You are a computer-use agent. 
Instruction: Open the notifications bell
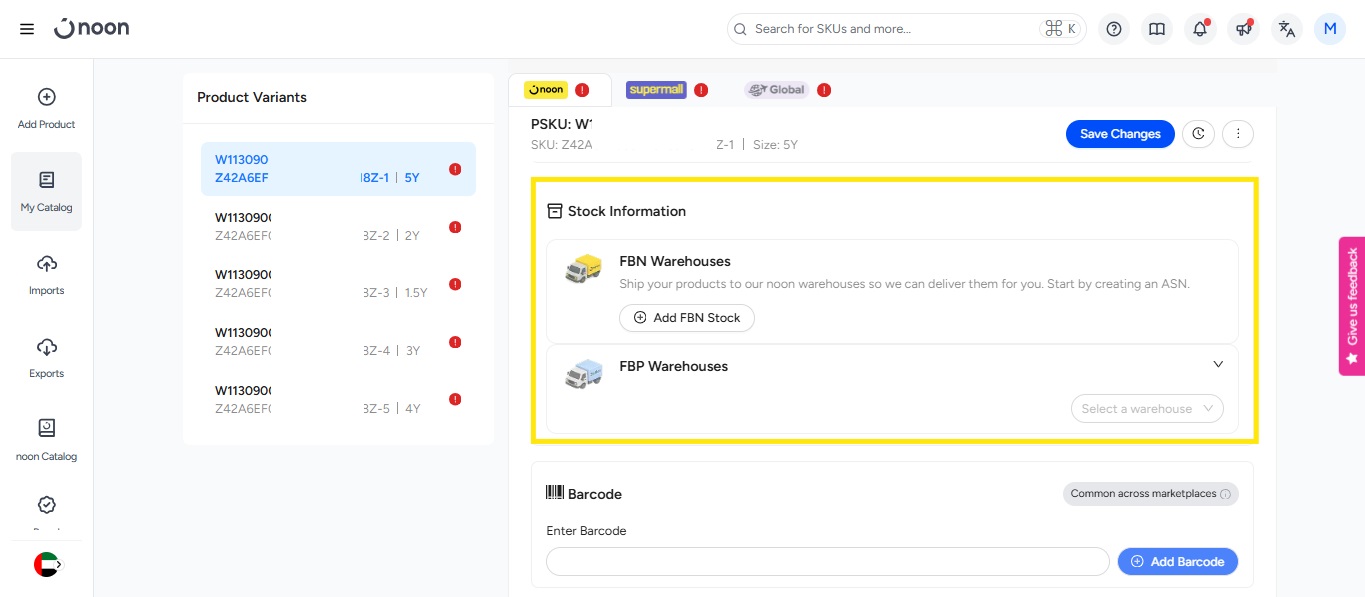(x=1200, y=29)
